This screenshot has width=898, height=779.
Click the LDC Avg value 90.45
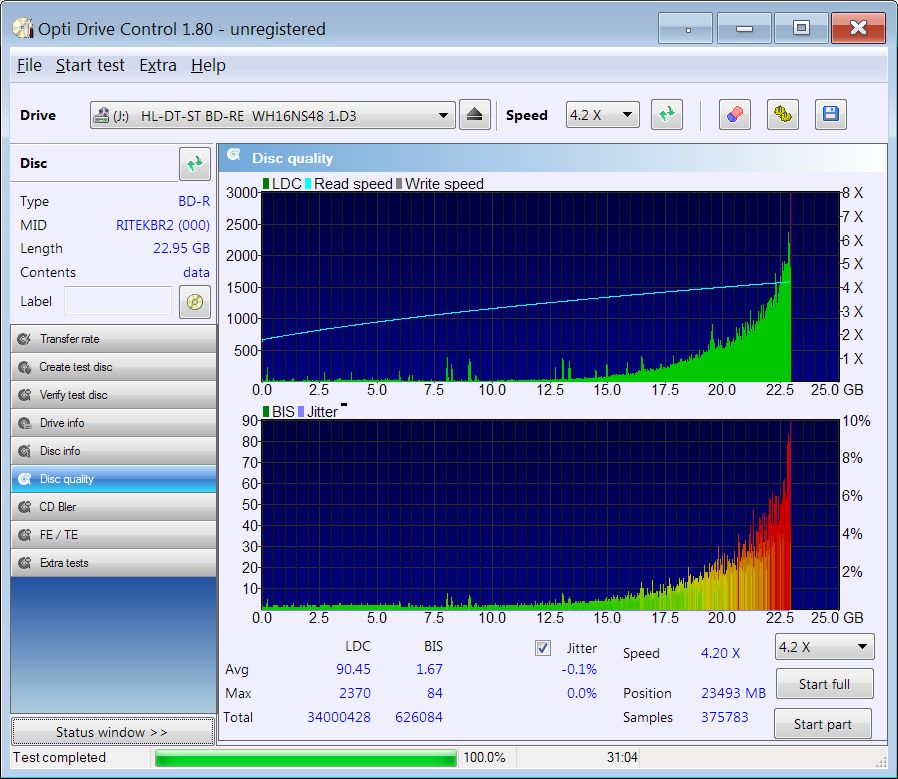point(353,669)
